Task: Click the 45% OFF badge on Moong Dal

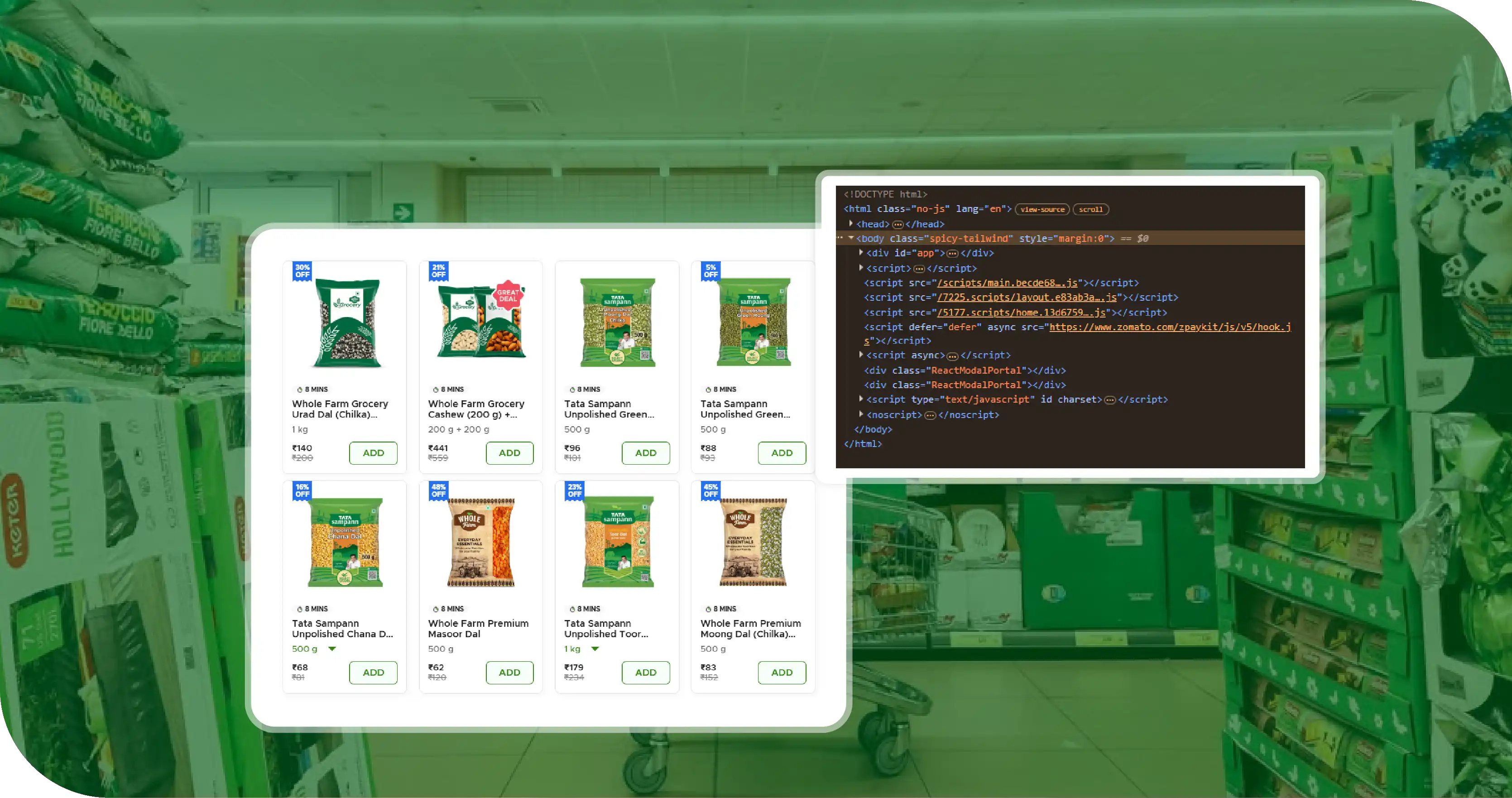Action: (x=711, y=490)
